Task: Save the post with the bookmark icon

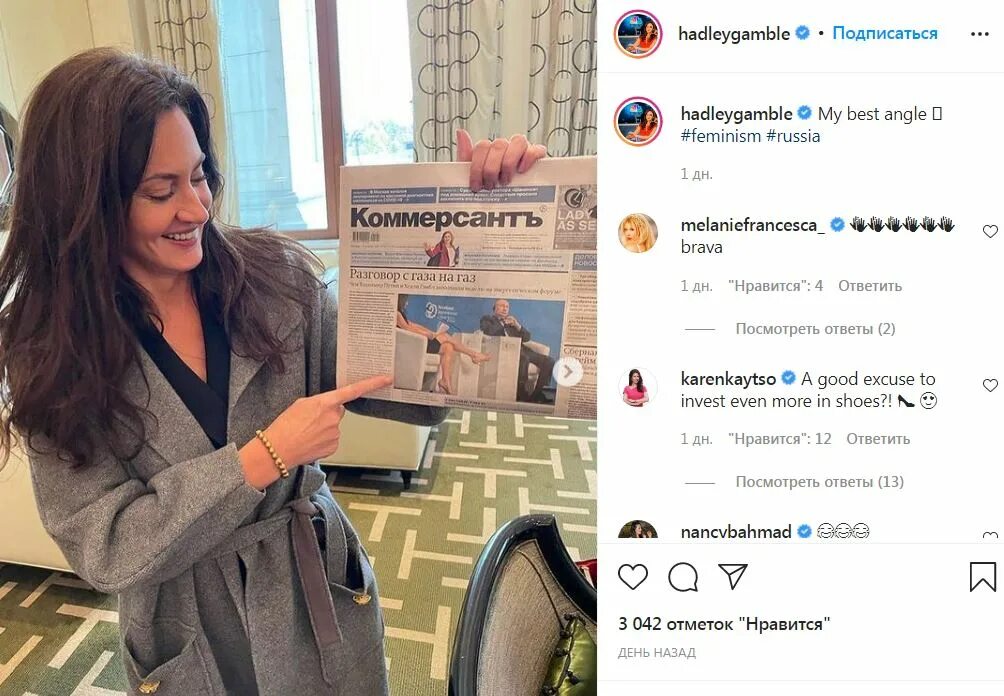Action: click(982, 576)
